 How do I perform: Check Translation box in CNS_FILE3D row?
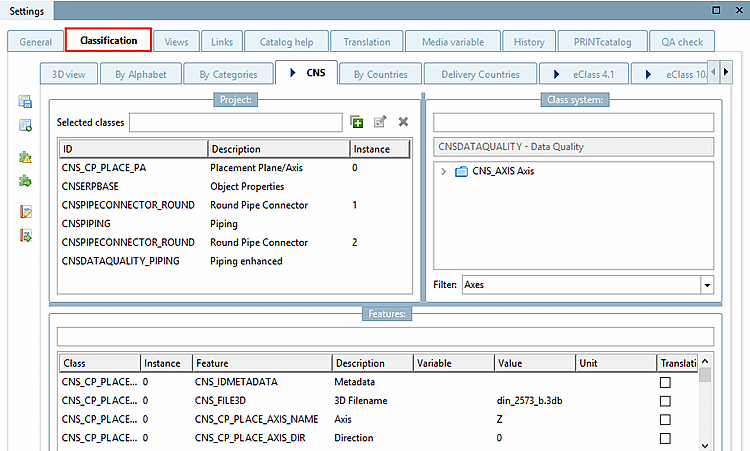pyautogui.click(x=665, y=401)
